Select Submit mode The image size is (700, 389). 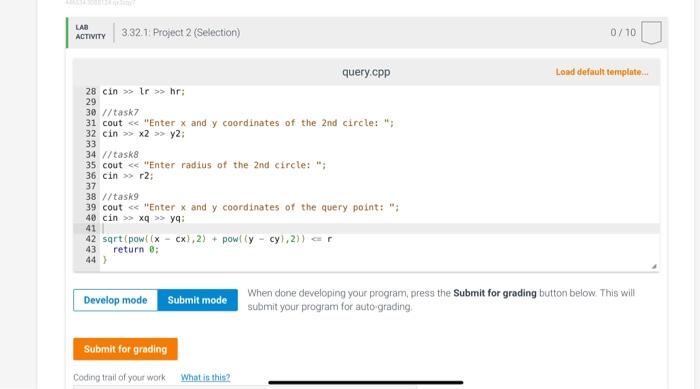tap(197, 300)
